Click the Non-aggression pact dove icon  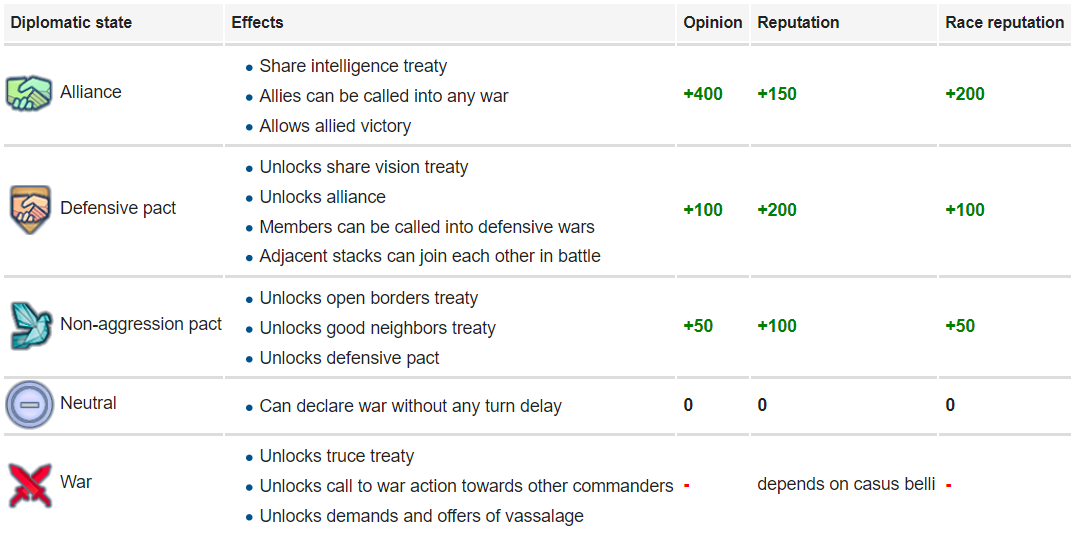point(31,324)
